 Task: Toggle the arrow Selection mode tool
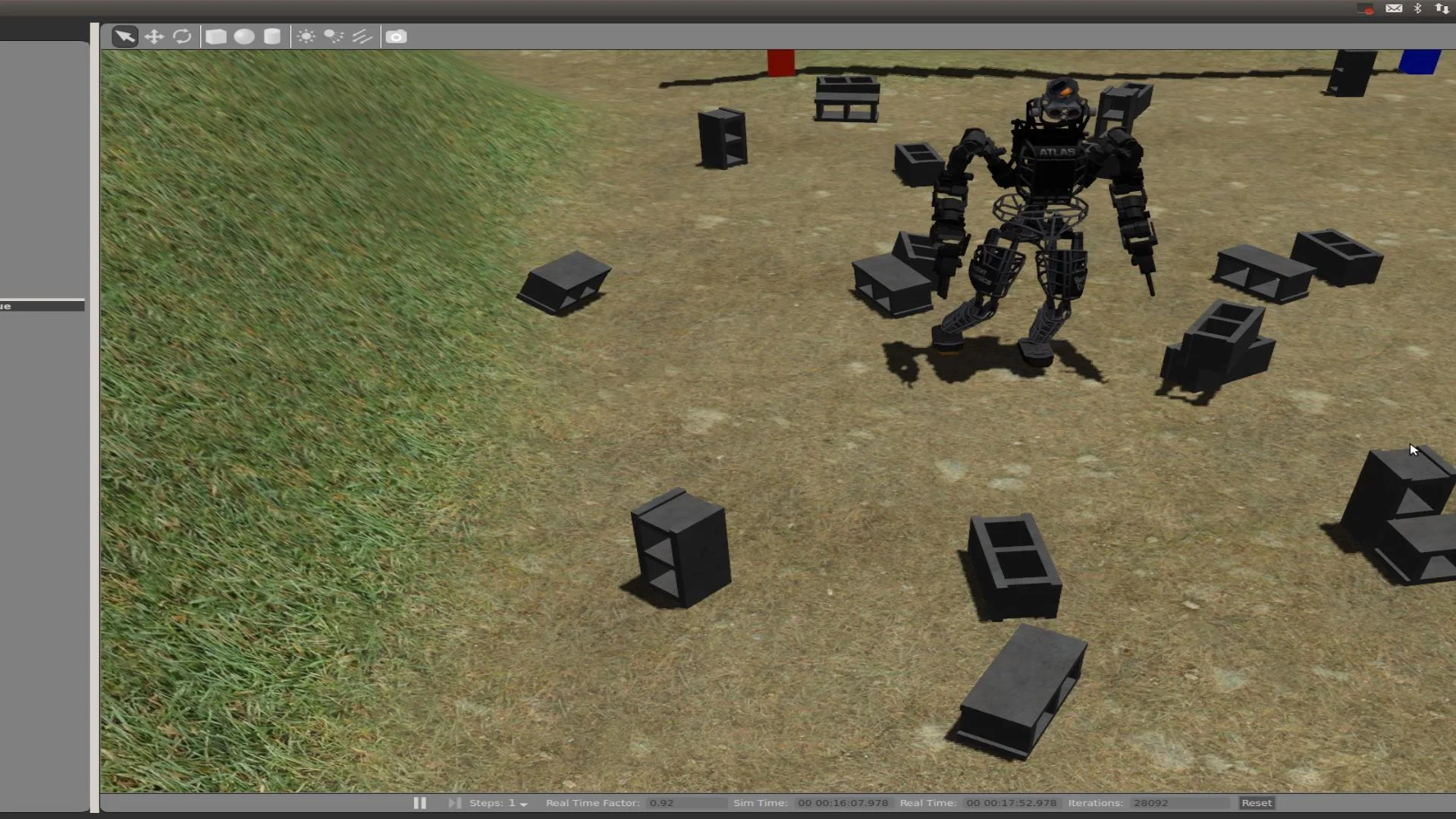tap(124, 36)
